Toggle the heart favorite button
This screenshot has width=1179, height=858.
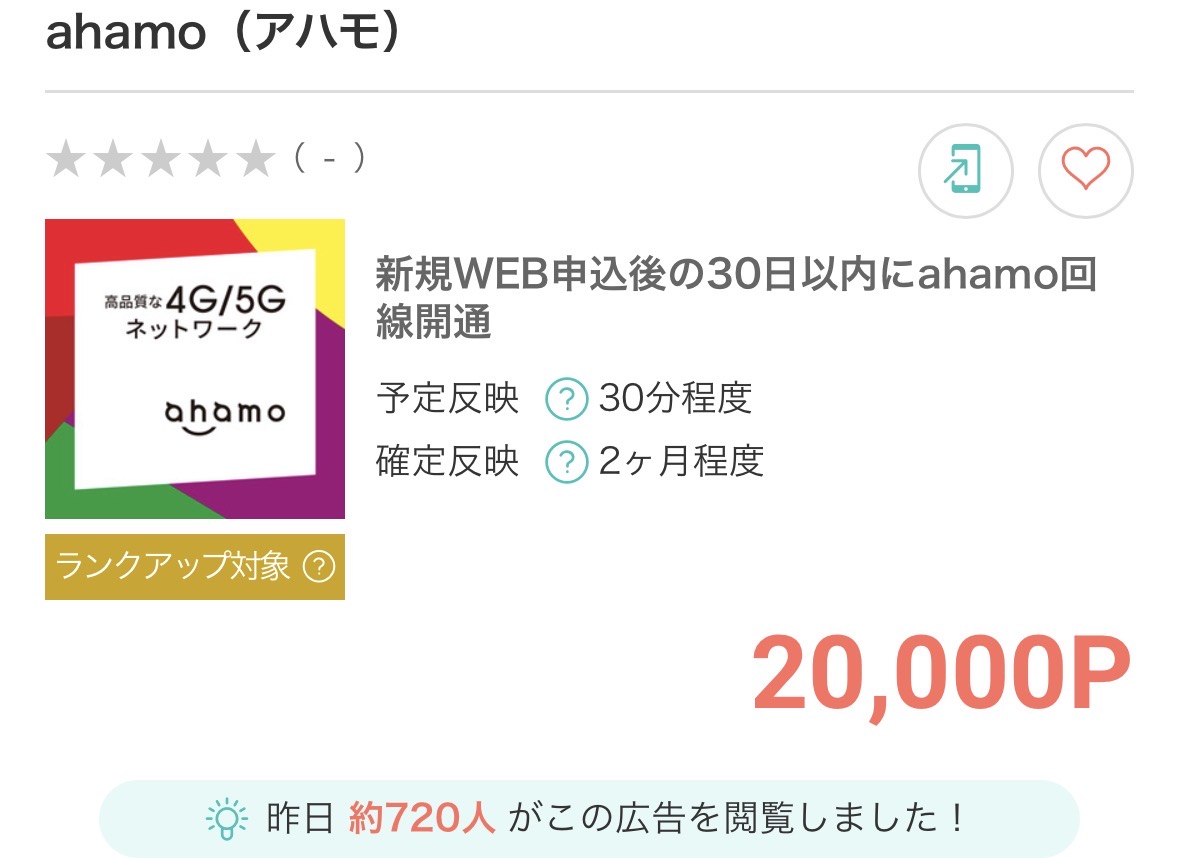1085,170
